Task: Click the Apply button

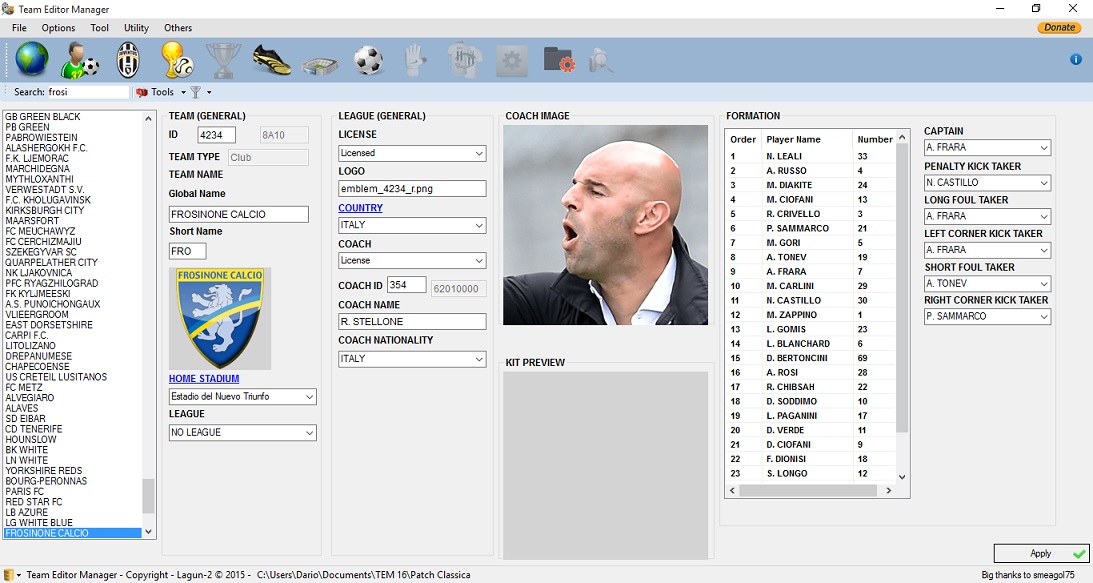Action: click(1041, 553)
